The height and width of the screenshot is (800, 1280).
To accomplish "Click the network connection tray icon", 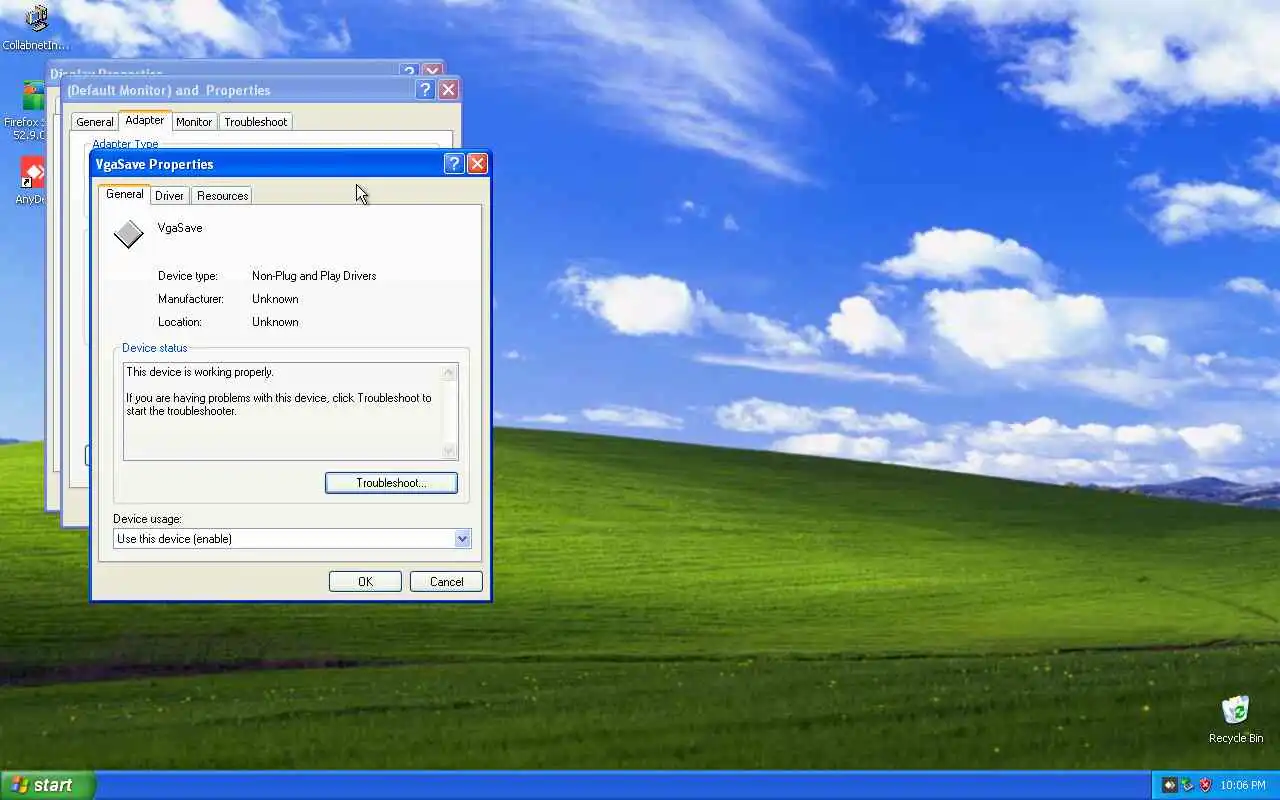I will click(1187, 785).
